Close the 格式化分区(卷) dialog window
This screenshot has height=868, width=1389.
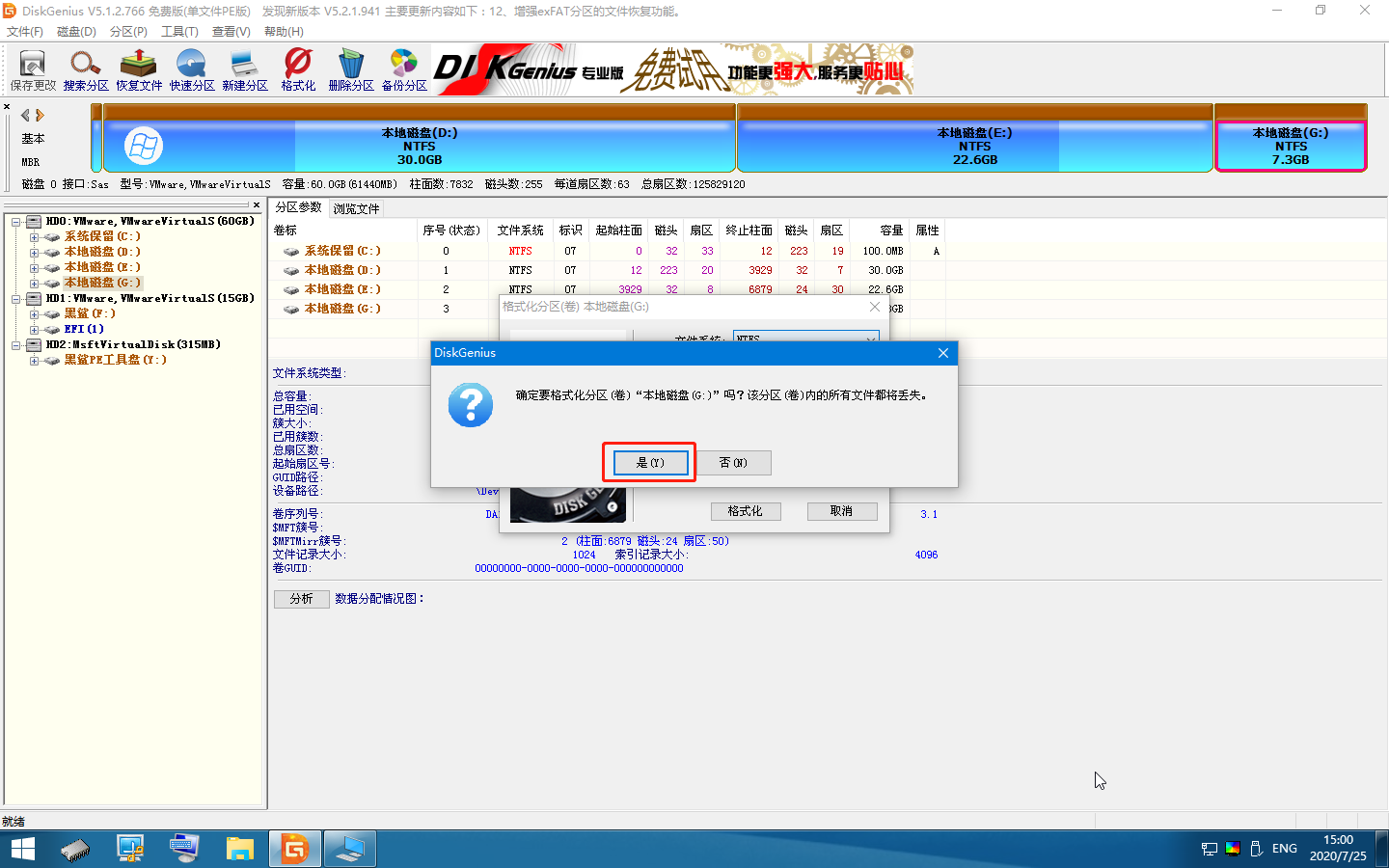click(875, 307)
